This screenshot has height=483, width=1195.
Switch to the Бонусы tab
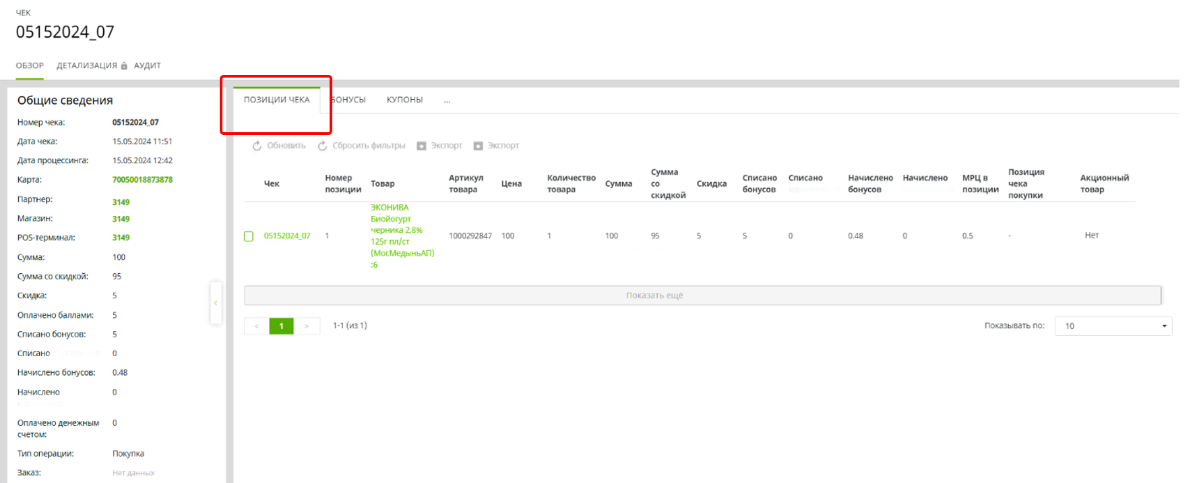[x=348, y=100]
